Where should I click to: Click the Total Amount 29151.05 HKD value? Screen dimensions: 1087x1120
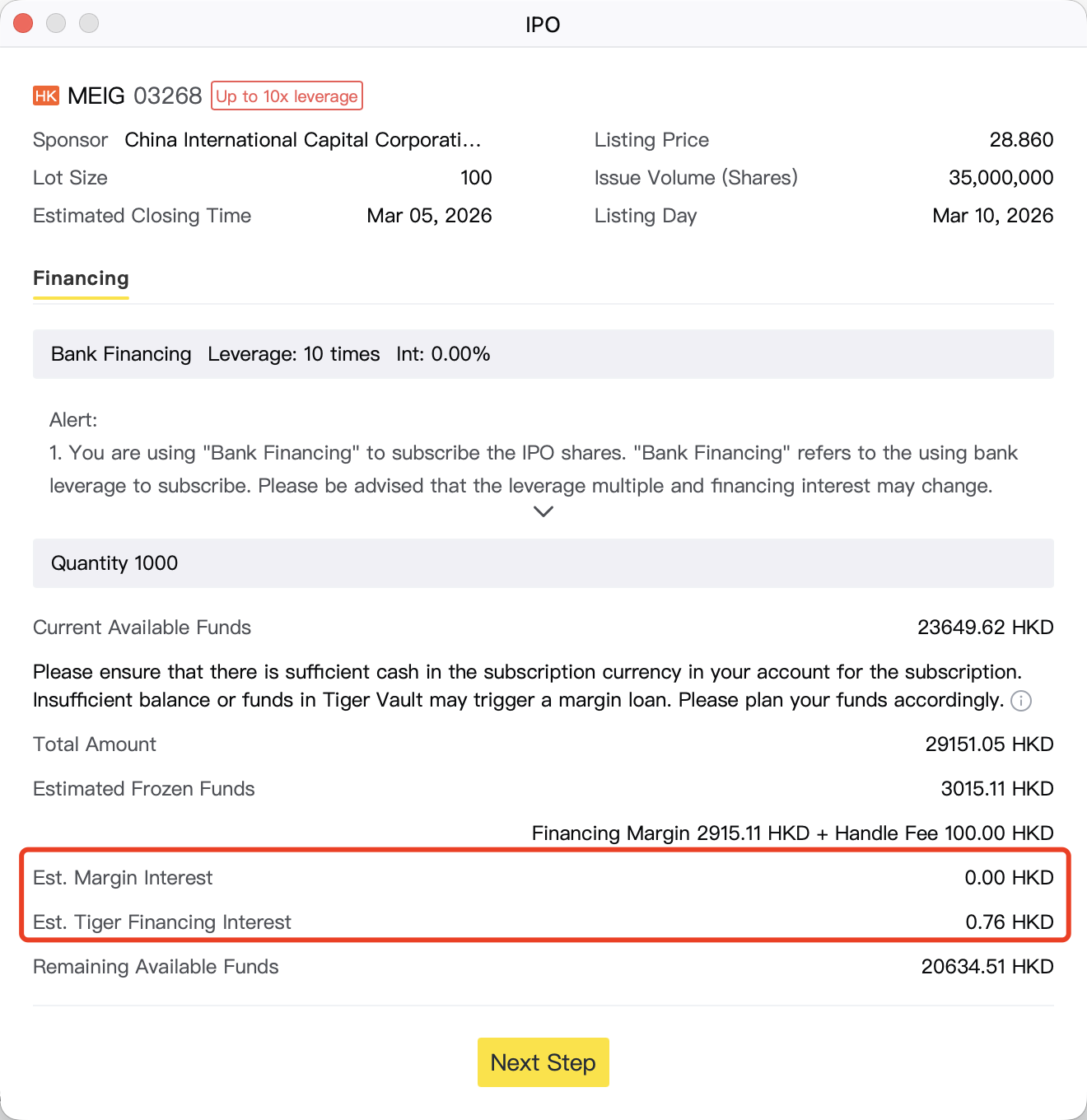(989, 744)
